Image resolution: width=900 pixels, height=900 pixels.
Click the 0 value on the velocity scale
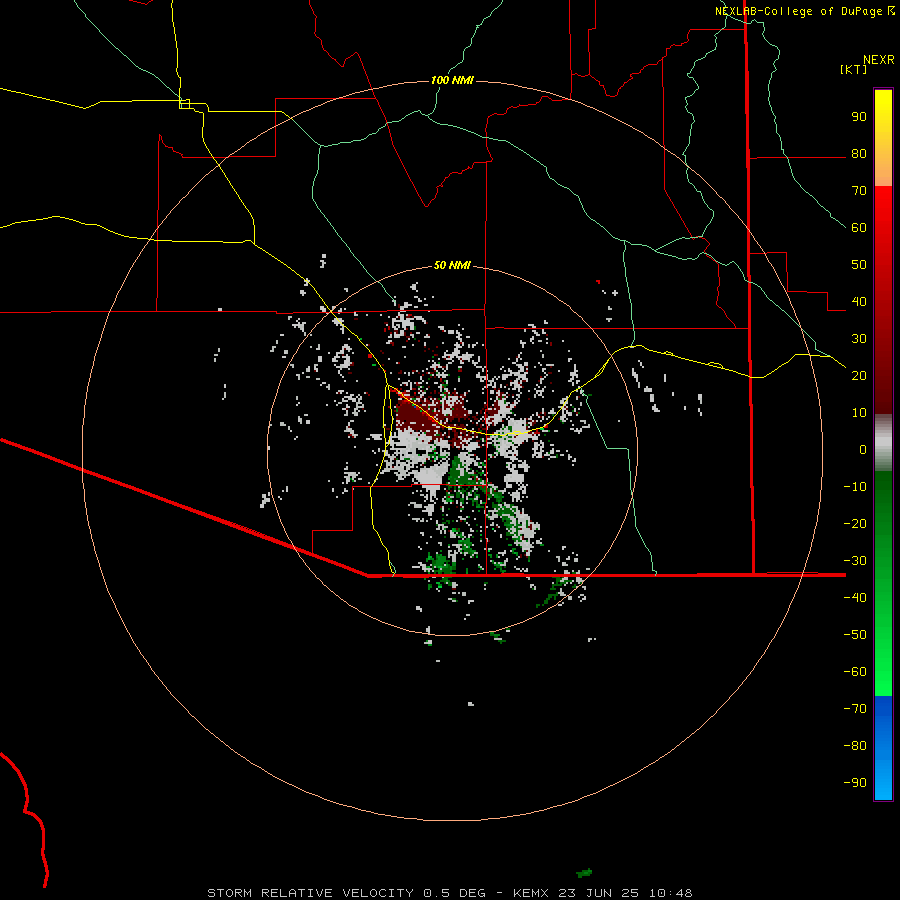[x=863, y=450]
